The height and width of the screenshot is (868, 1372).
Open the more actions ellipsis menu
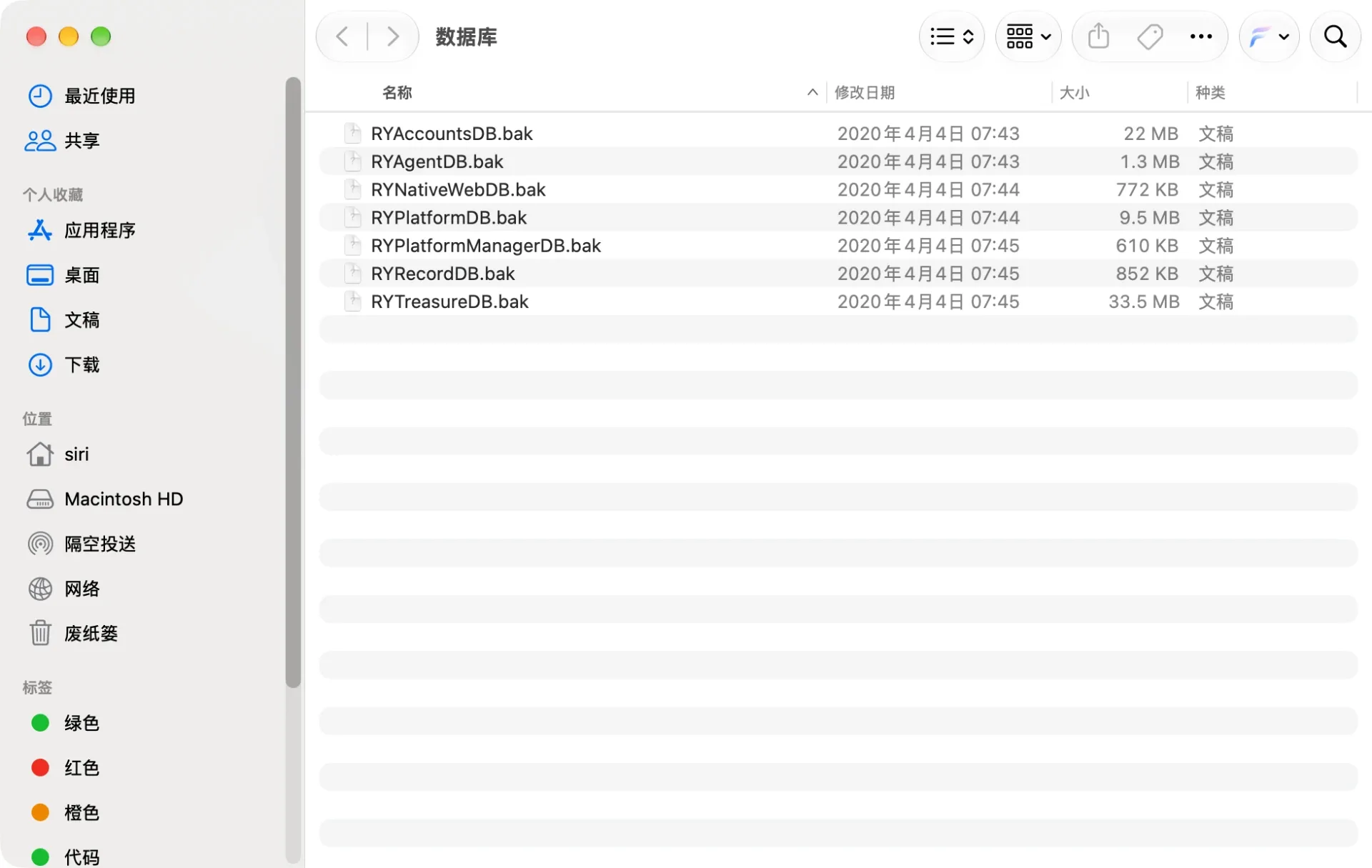(x=1200, y=36)
